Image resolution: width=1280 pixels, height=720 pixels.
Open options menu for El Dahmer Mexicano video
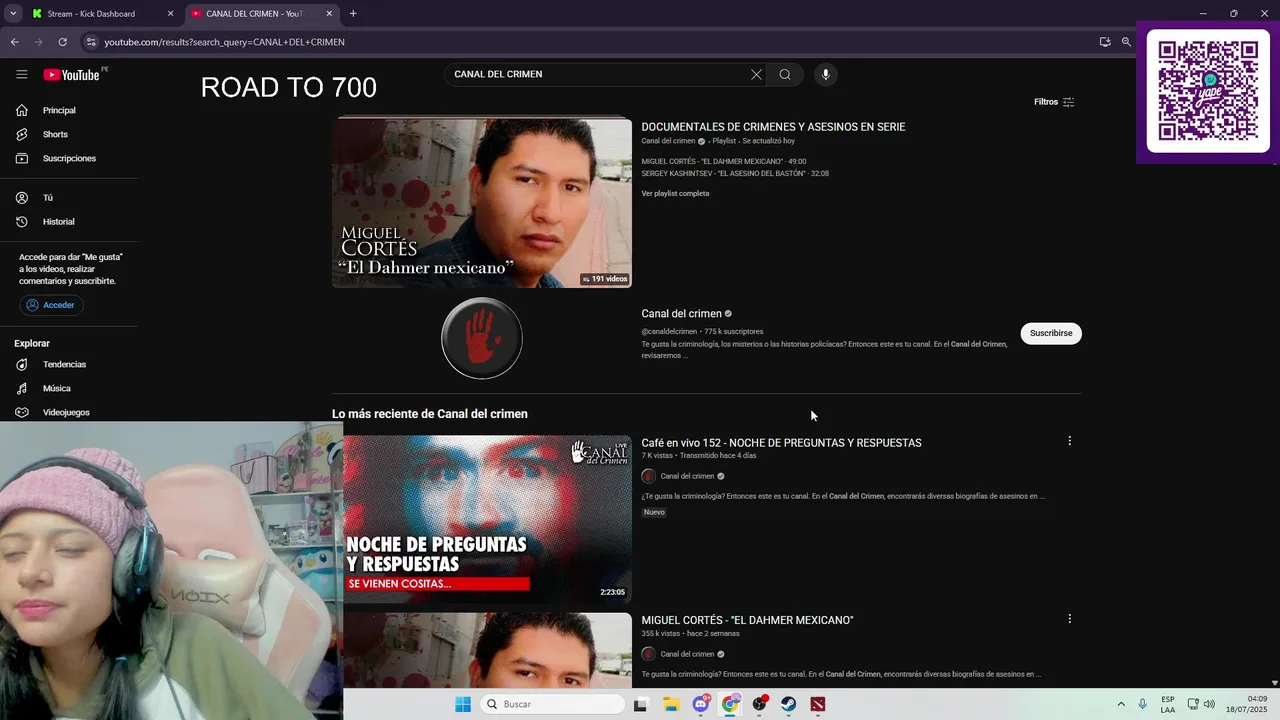[x=1069, y=619]
